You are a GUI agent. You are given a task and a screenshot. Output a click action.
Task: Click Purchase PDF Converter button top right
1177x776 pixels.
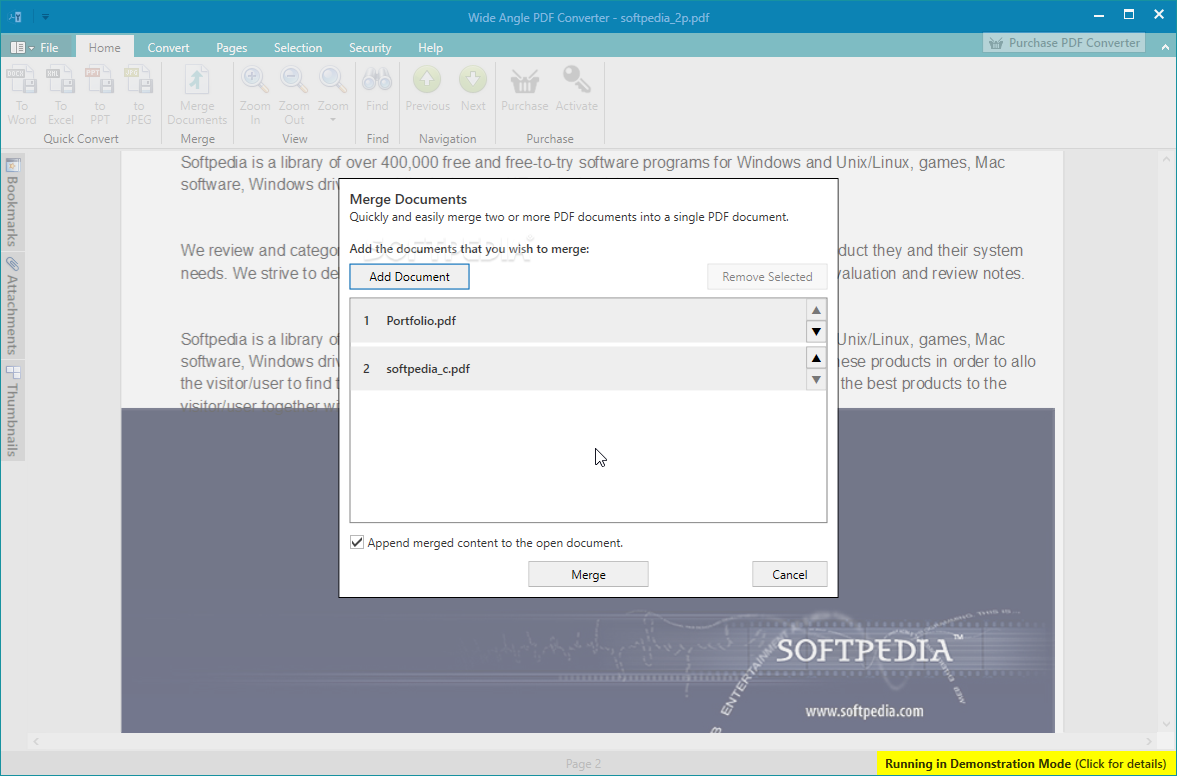coord(1064,43)
